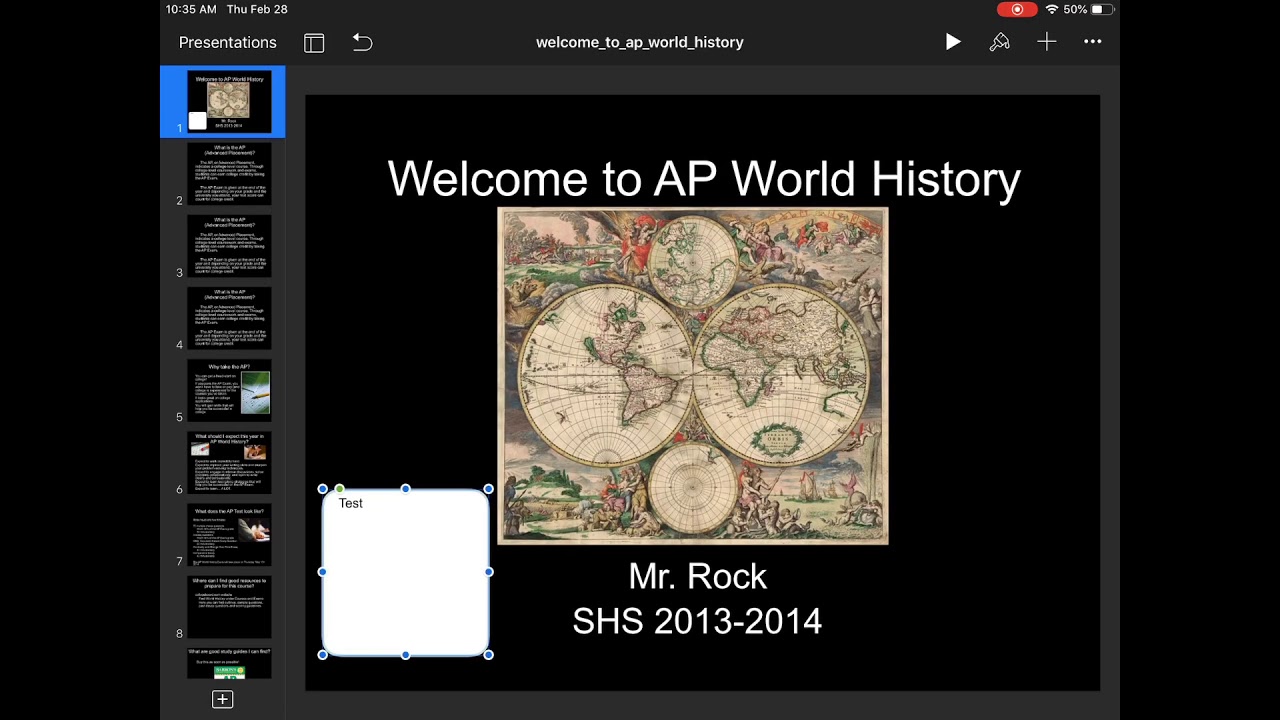This screenshot has height=720, width=1280.
Task: Tap the top-left resize handle of shape
Action: tap(322, 489)
